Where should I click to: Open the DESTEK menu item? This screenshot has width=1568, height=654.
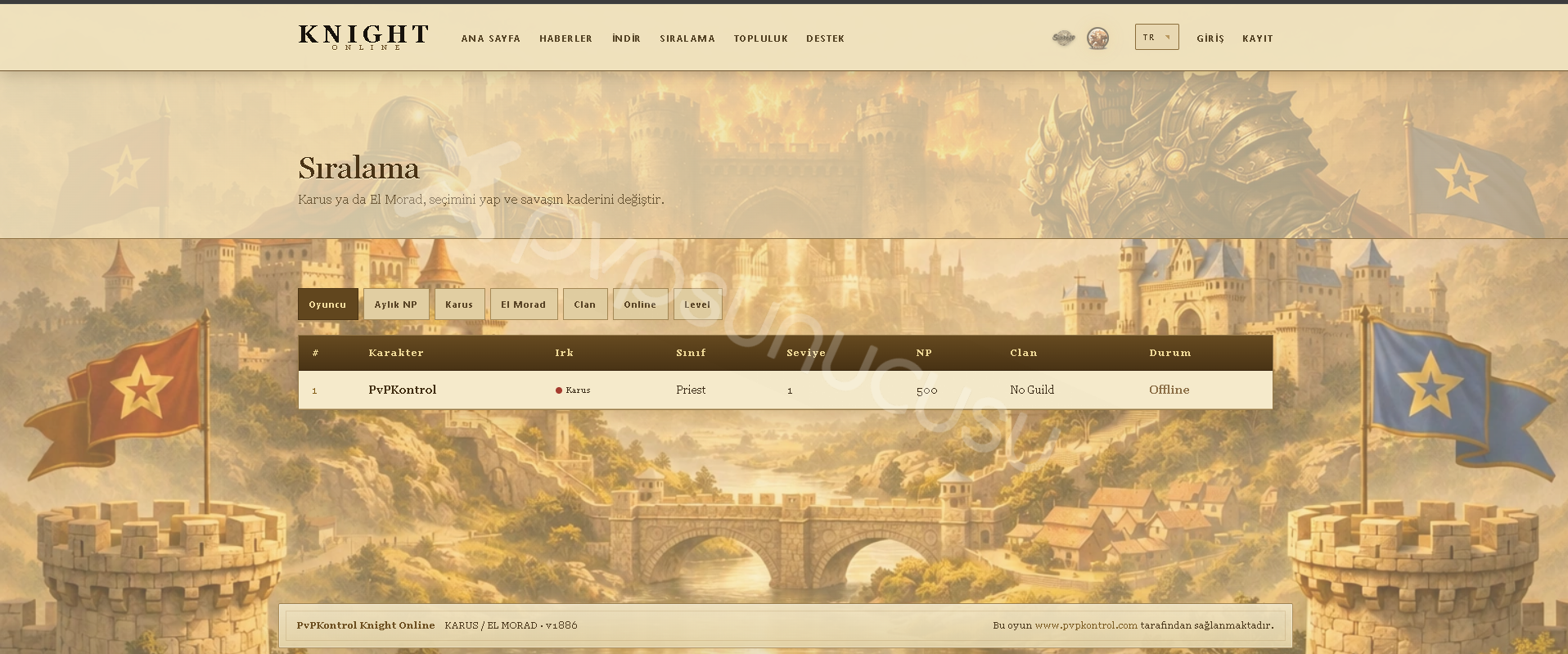(x=825, y=38)
